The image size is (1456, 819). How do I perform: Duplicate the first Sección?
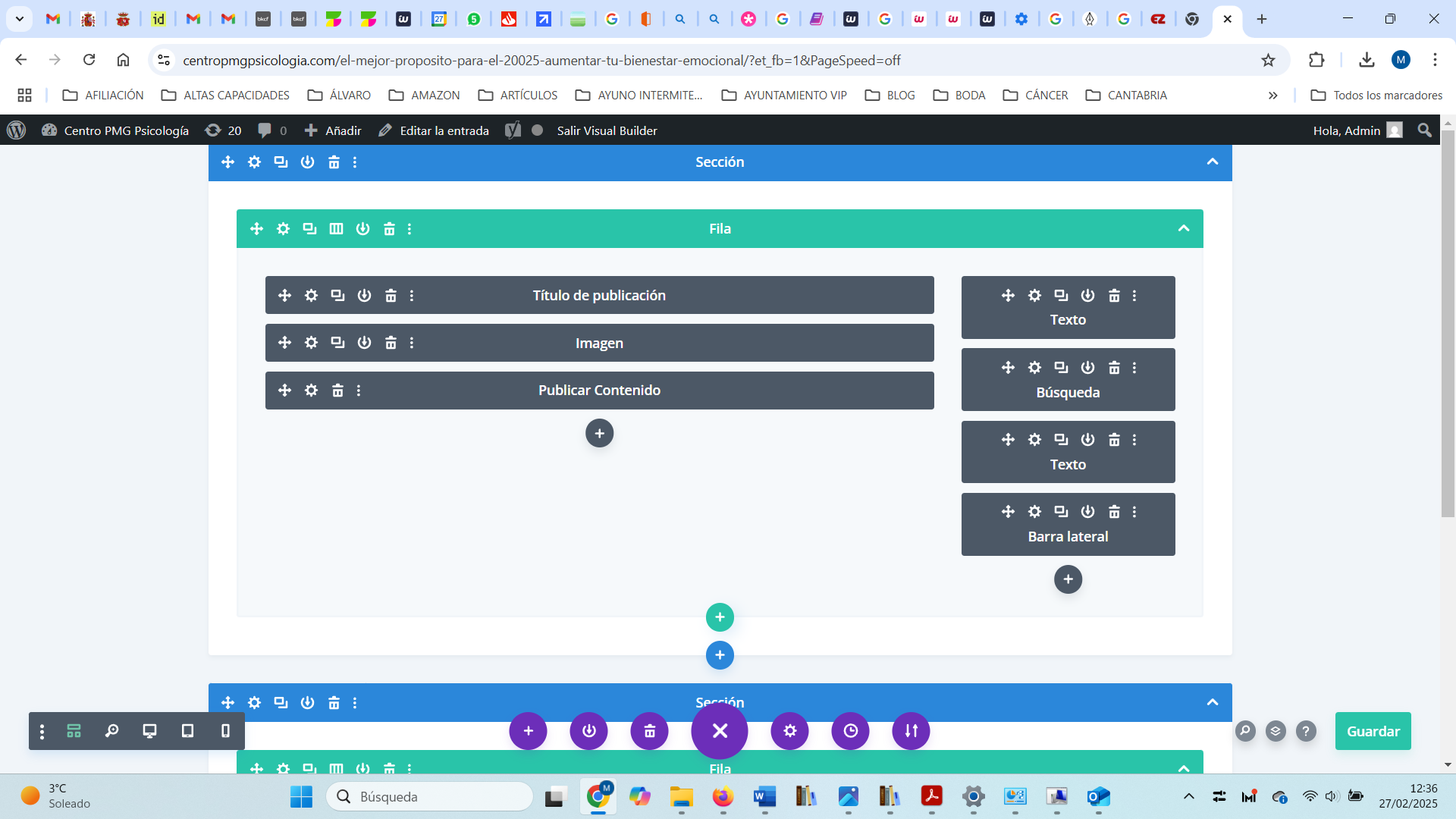281,162
